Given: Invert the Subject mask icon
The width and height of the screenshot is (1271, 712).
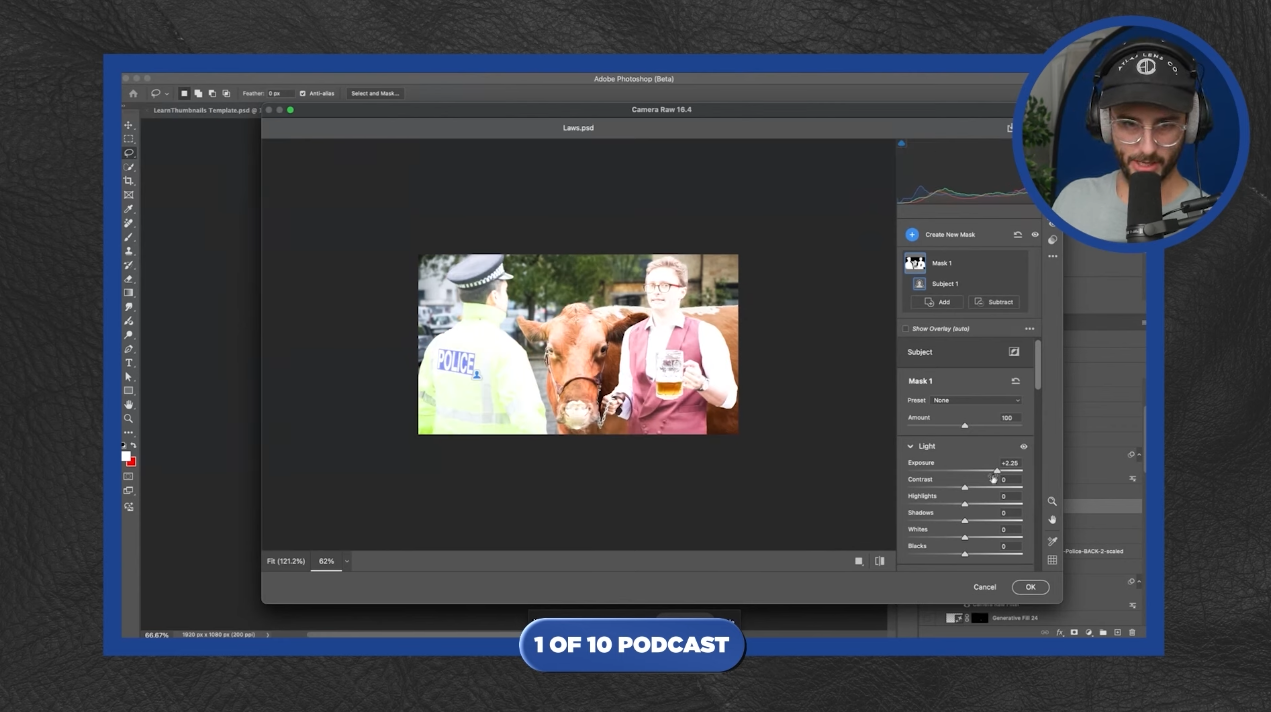Looking at the screenshot, I should coord(1014,352).
